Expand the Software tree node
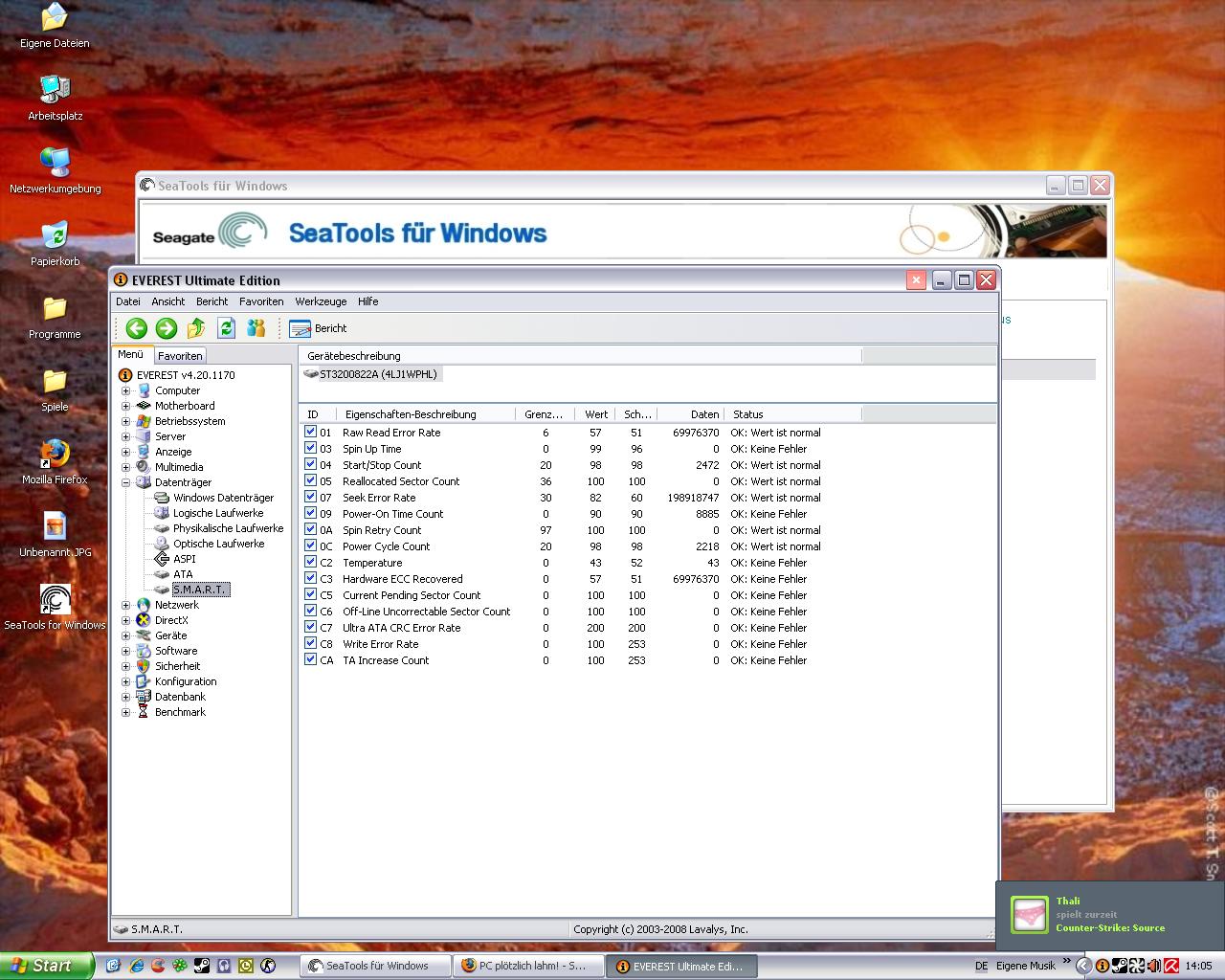1225x980 pixels. pyautogui.click(x=125, y=651)
